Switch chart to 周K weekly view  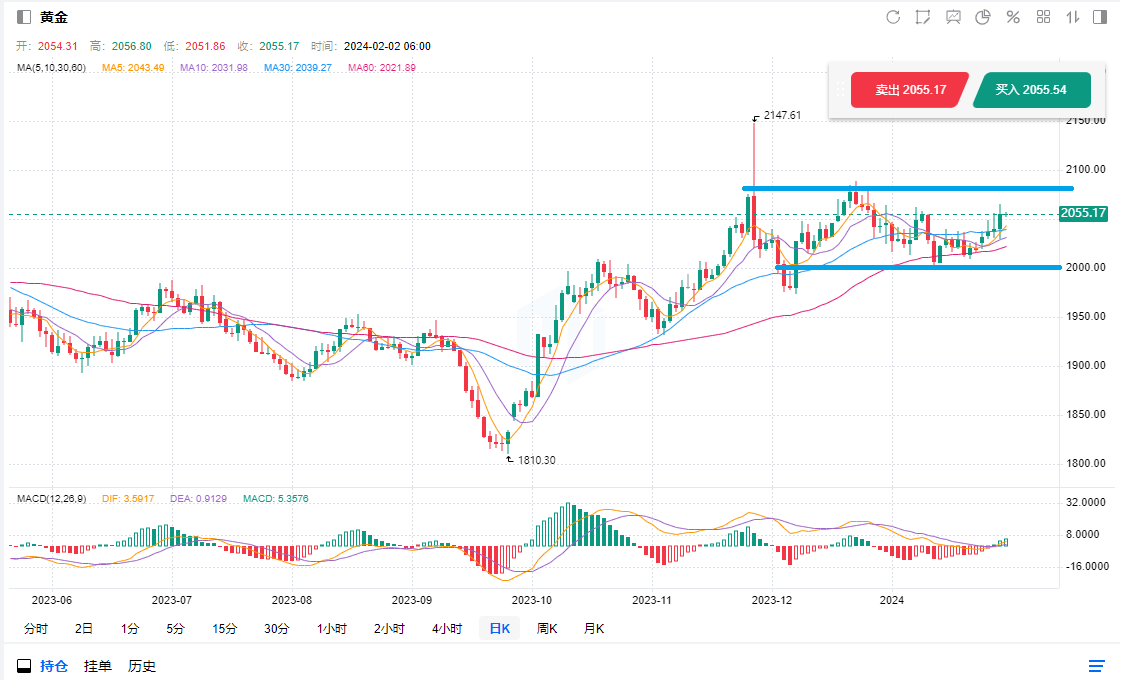(x=547, y=629)
